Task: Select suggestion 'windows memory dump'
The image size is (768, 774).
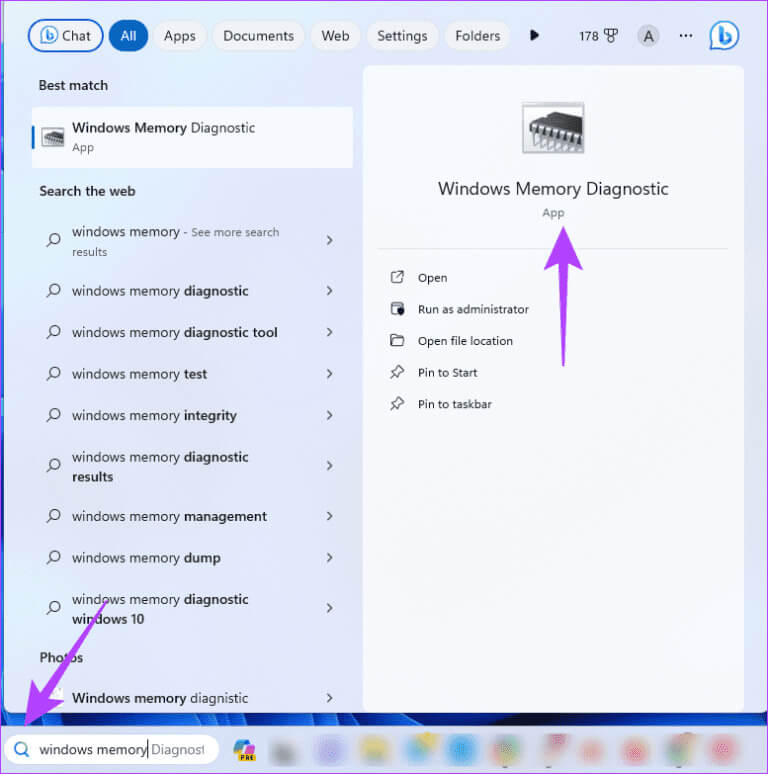Action: (190, 558)
